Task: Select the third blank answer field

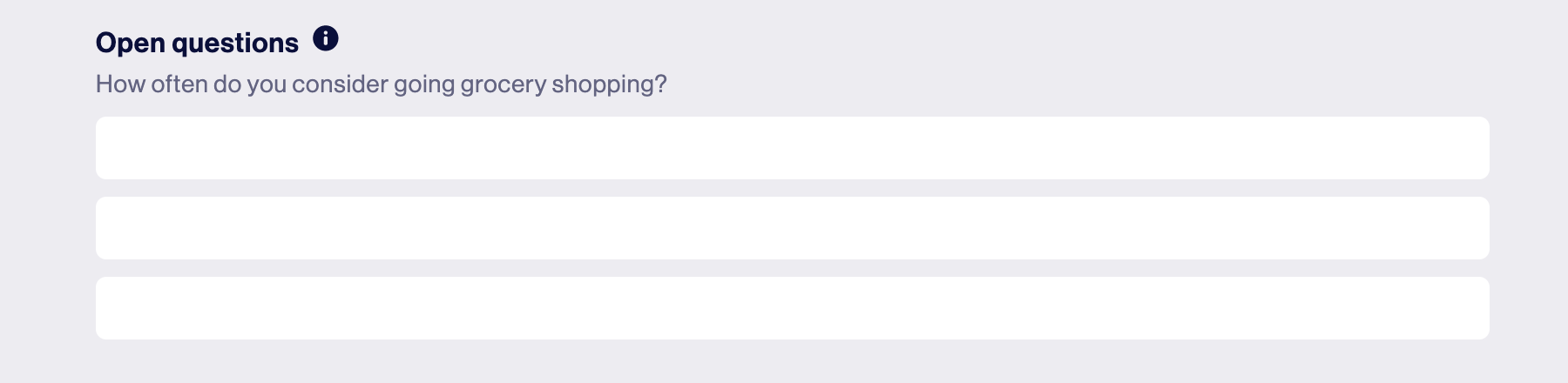Action: [792, 308]
